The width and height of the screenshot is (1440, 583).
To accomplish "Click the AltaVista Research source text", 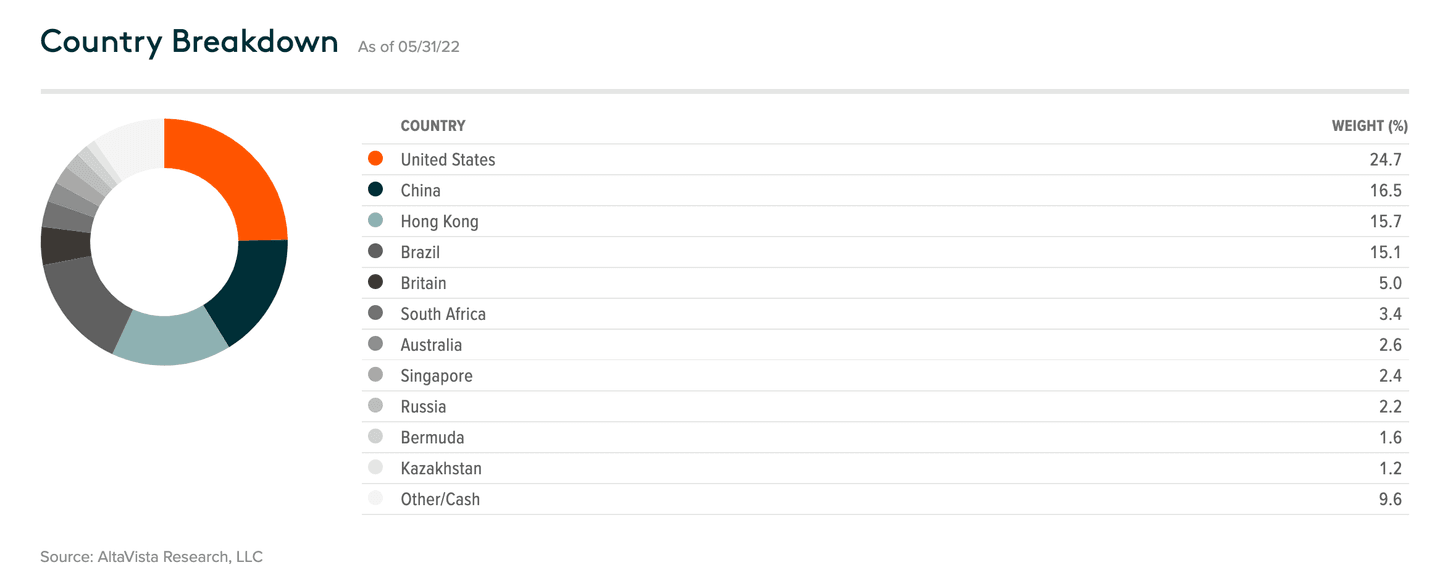I will click(151, 557).
